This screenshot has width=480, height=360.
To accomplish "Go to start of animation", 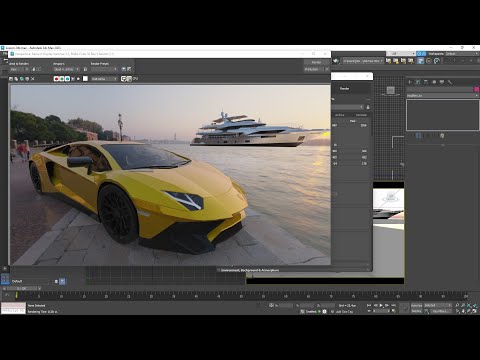I will [369, 305].
